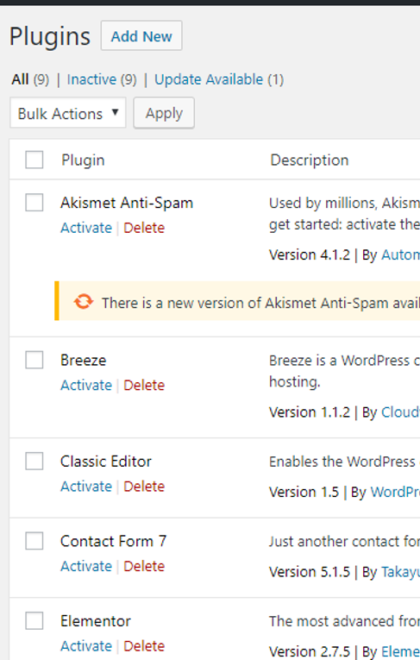Show plugins with Update Available
Screen dimensions: 420x660
[209, 79]
